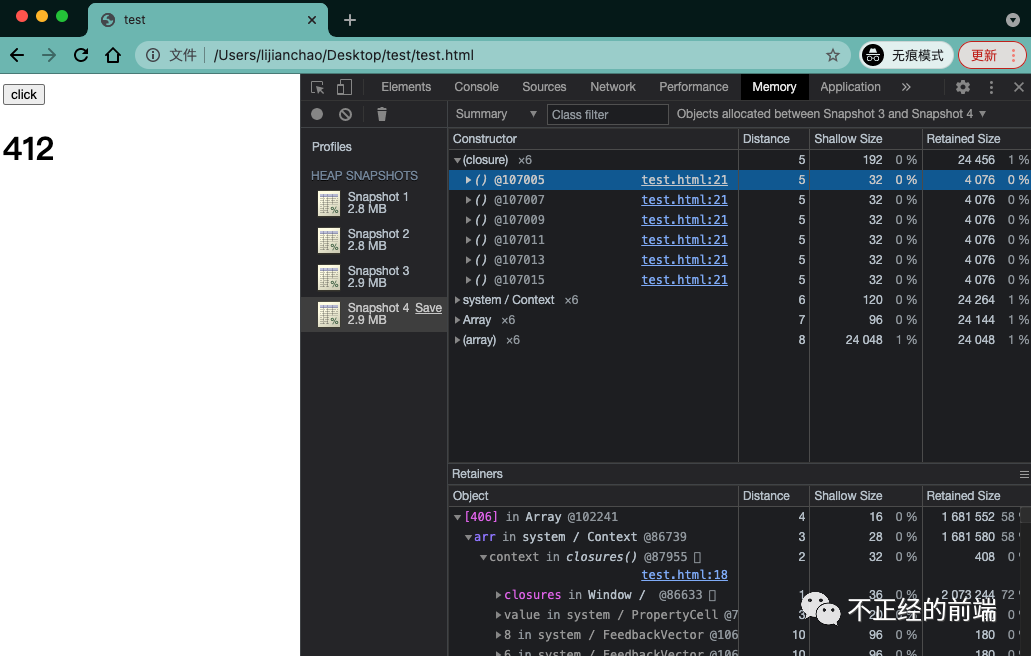Switch to the Network tab
The width and height of the screenshot is (1031, 656).
pyautogui.click(x=613, y=87)
